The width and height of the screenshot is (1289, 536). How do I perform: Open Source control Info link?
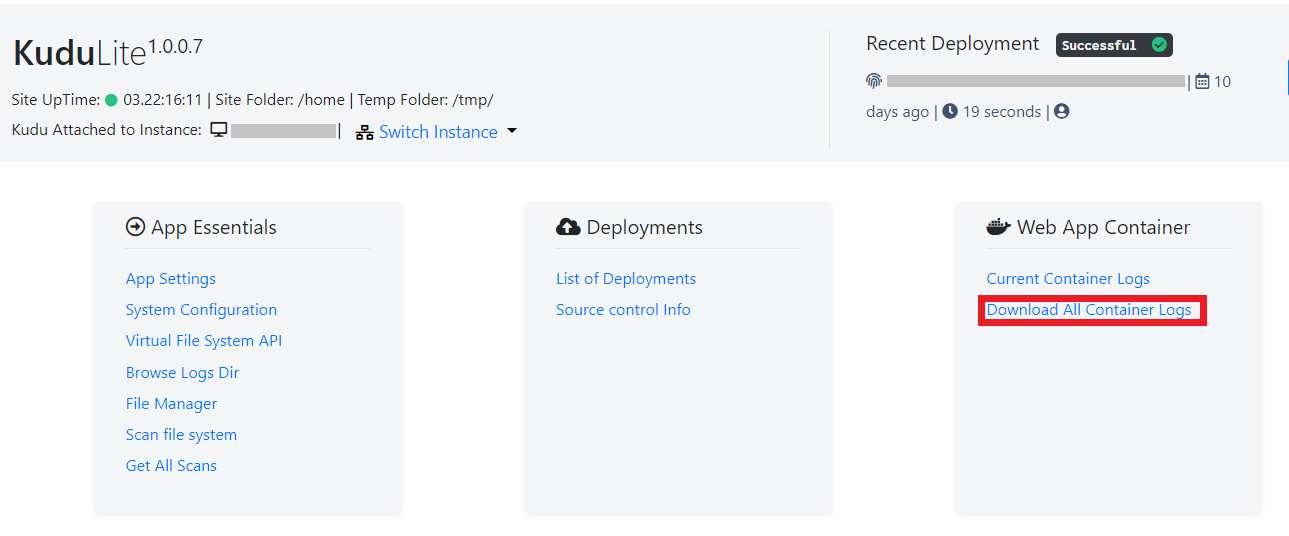(x=623, y=310)
